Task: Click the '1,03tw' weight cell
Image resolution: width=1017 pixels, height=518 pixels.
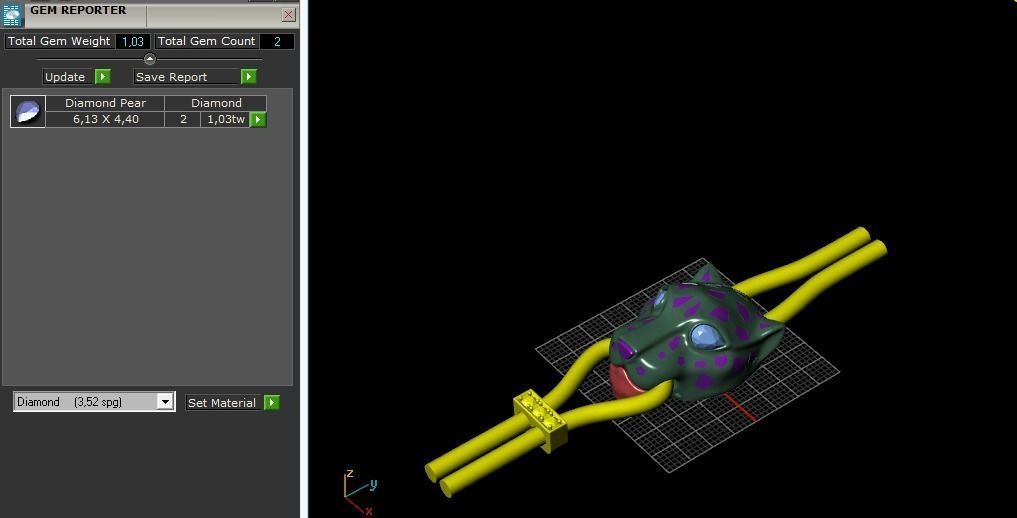Action: [x=226, y=119]
